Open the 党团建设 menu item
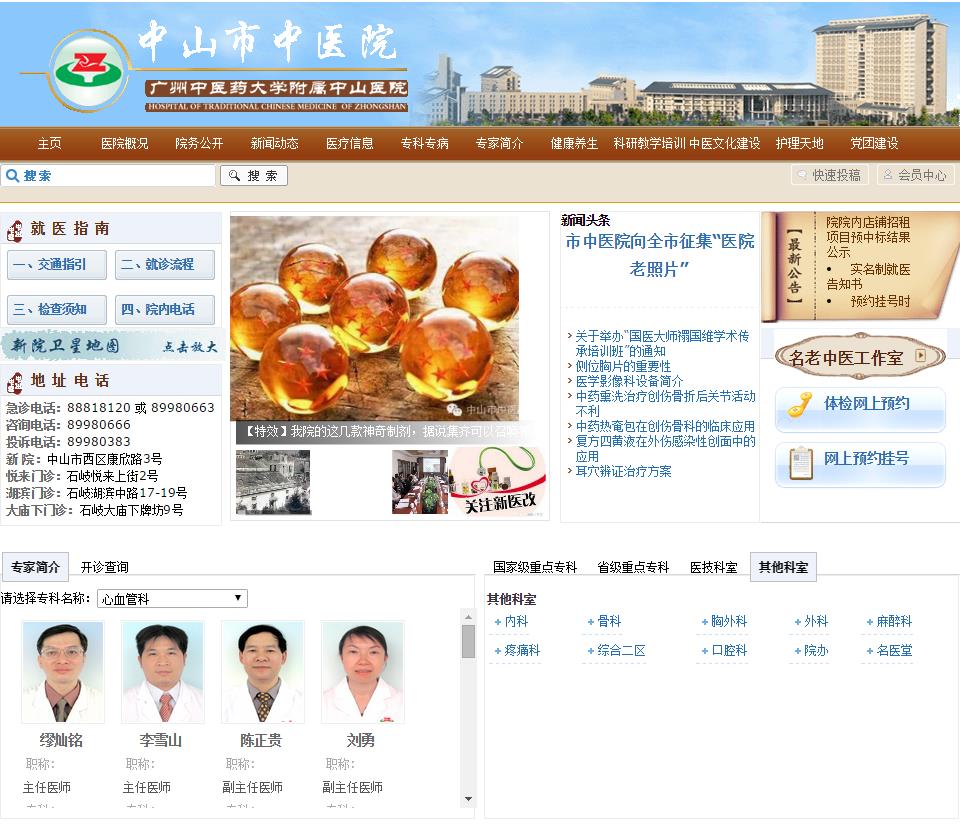Screen dimensions: 960x829 [874, 143]
